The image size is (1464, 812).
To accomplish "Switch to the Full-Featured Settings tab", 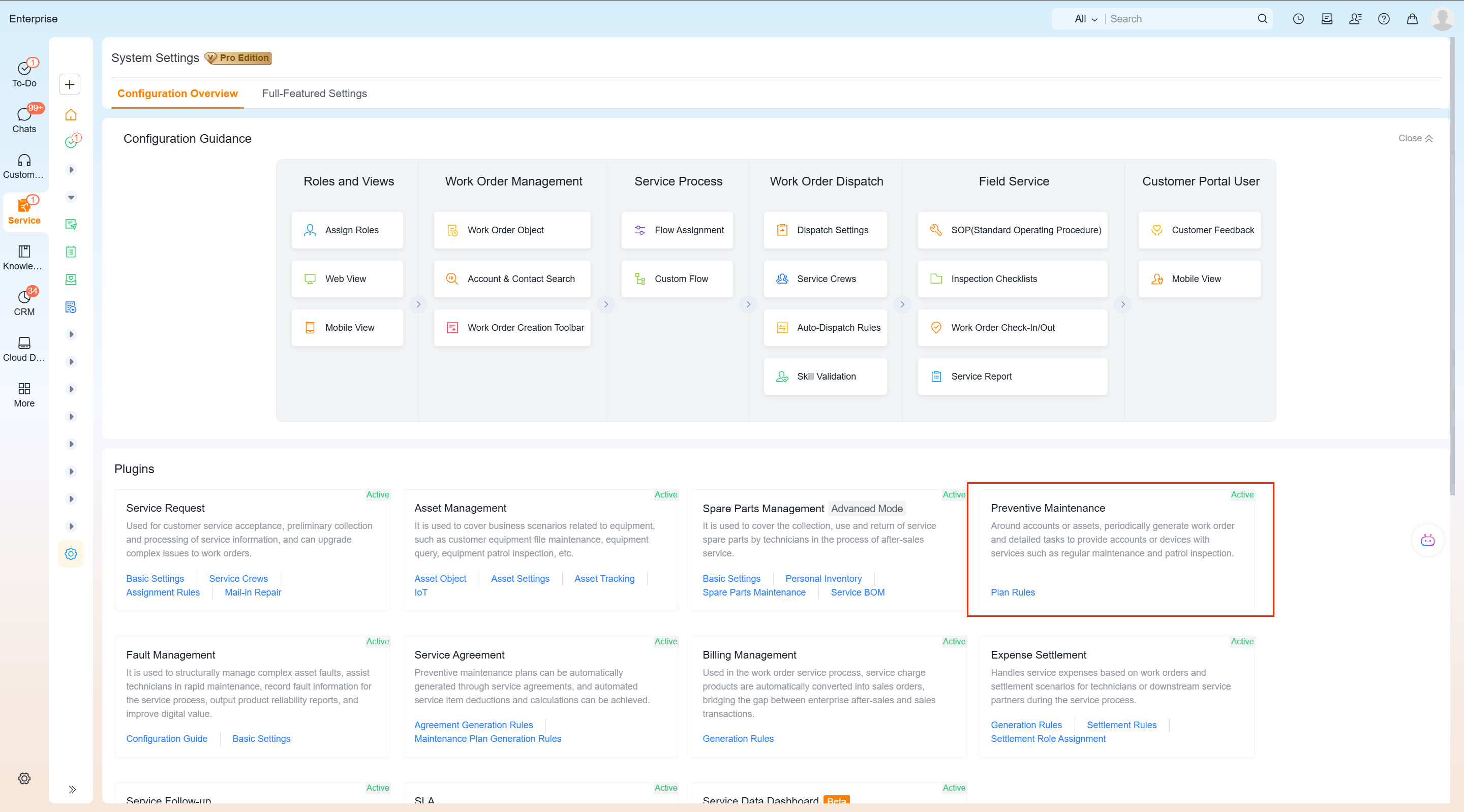I will [x=314, y=93].
